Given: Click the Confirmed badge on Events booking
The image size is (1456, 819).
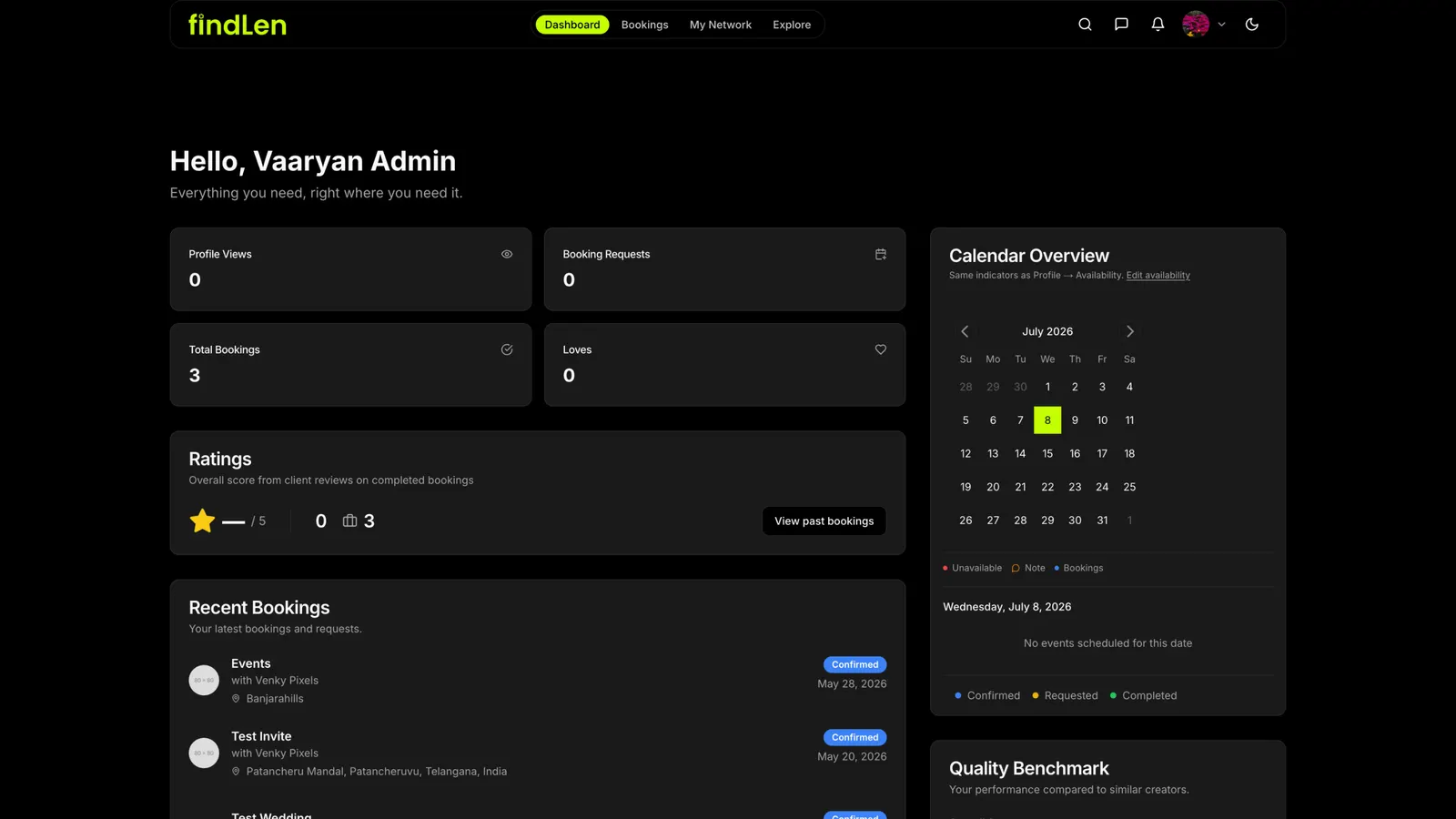Looking at the screenshot, I should pyautogui.click(x=854, y=664).
